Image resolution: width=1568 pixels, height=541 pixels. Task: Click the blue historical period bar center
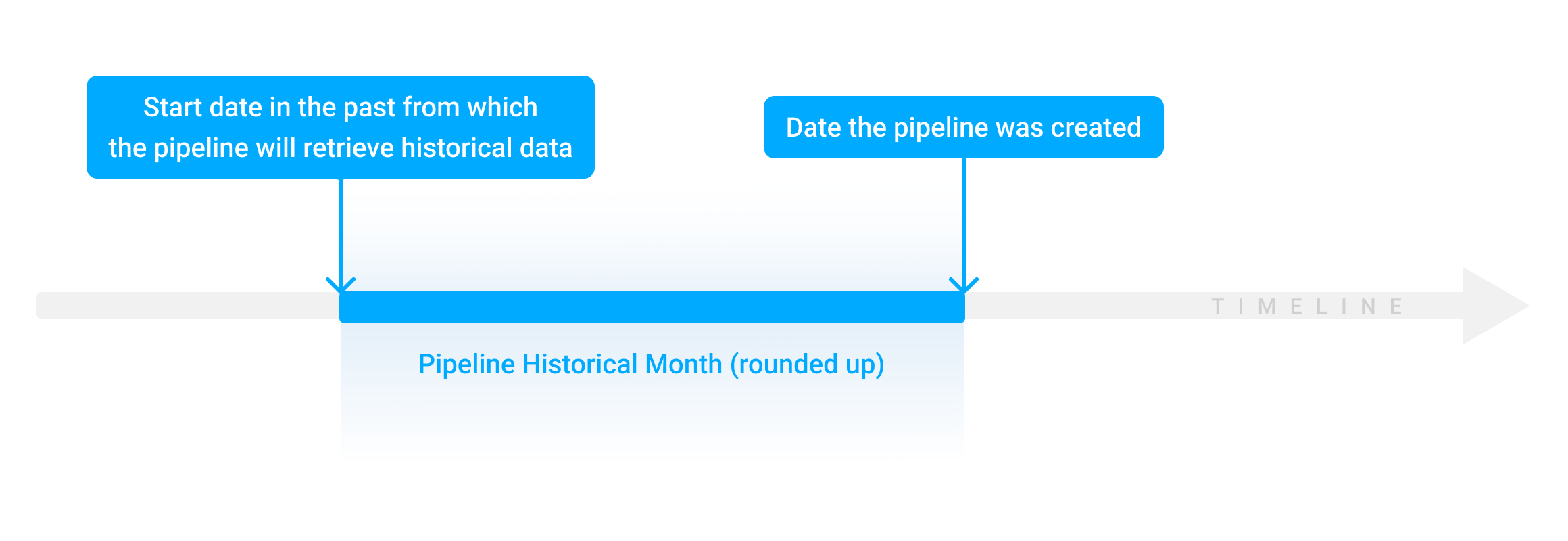652,307
